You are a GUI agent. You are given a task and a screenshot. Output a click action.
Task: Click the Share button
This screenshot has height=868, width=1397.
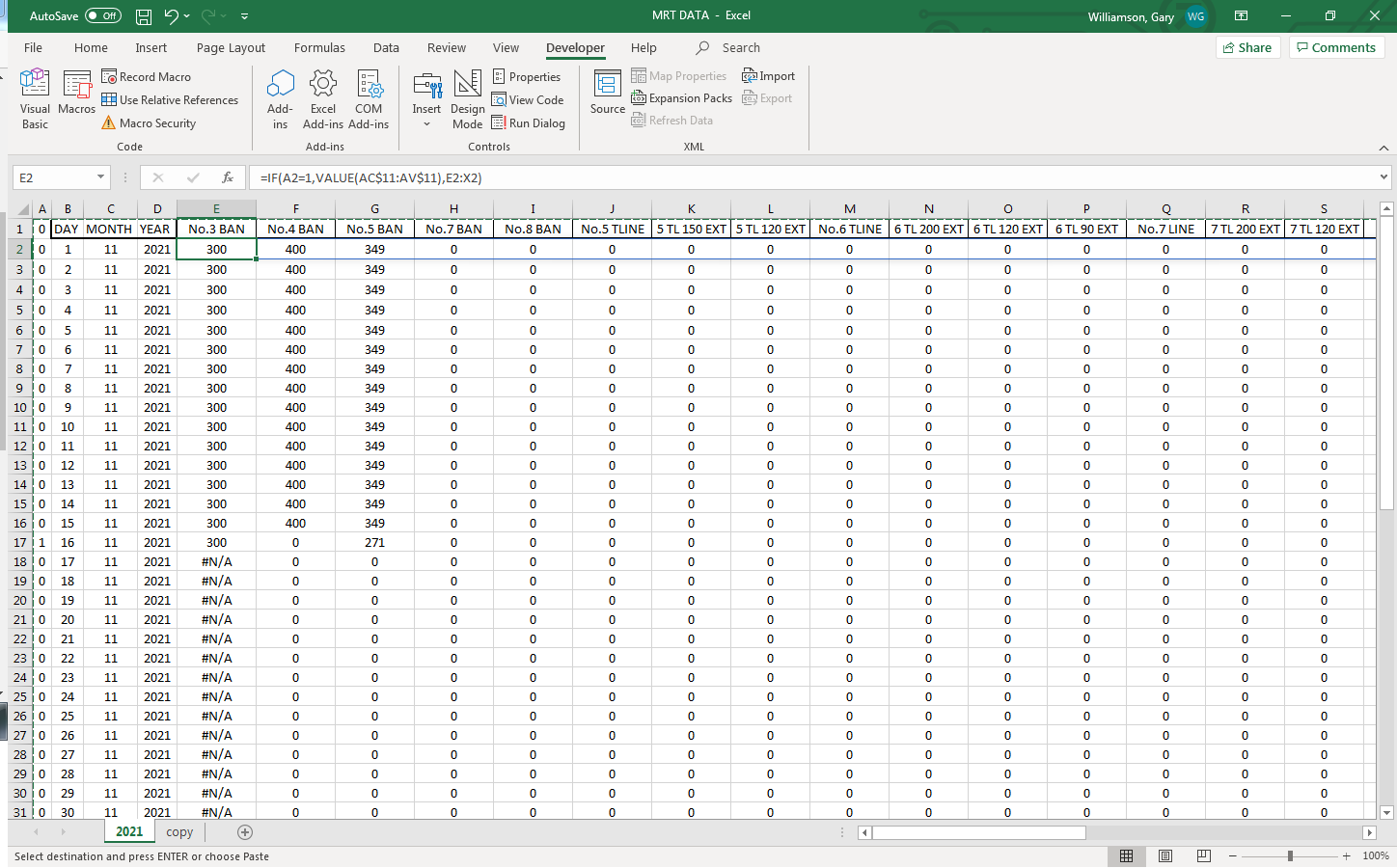[1247, 47]
